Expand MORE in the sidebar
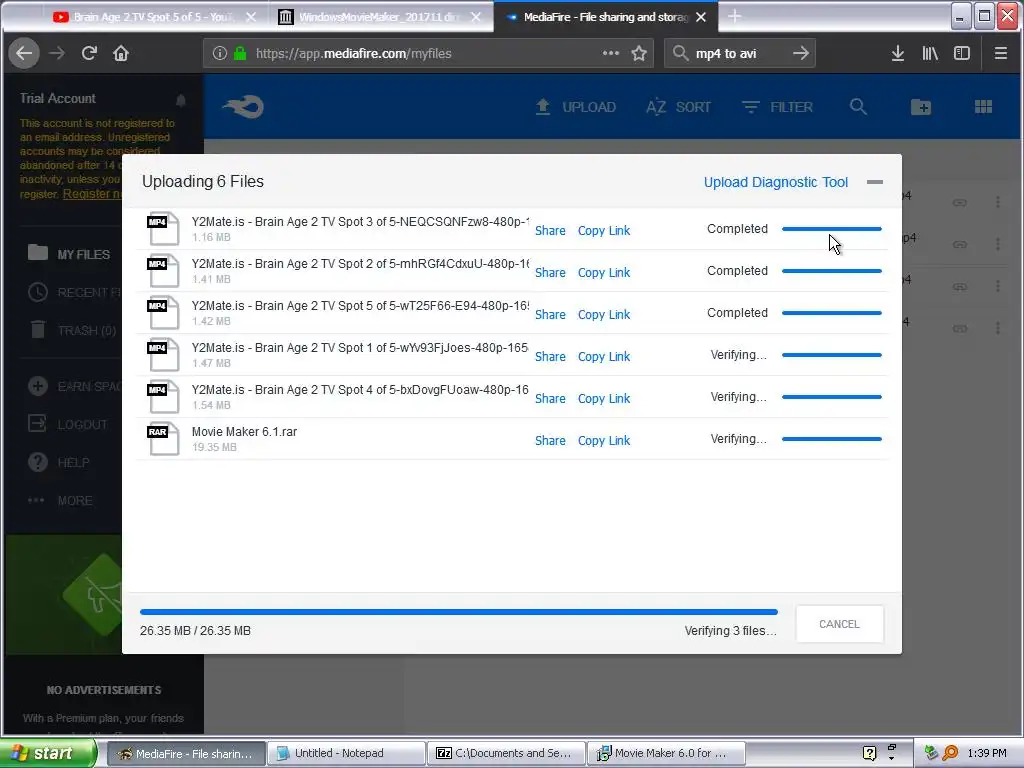1024x768 pixels. coord(60,500)
